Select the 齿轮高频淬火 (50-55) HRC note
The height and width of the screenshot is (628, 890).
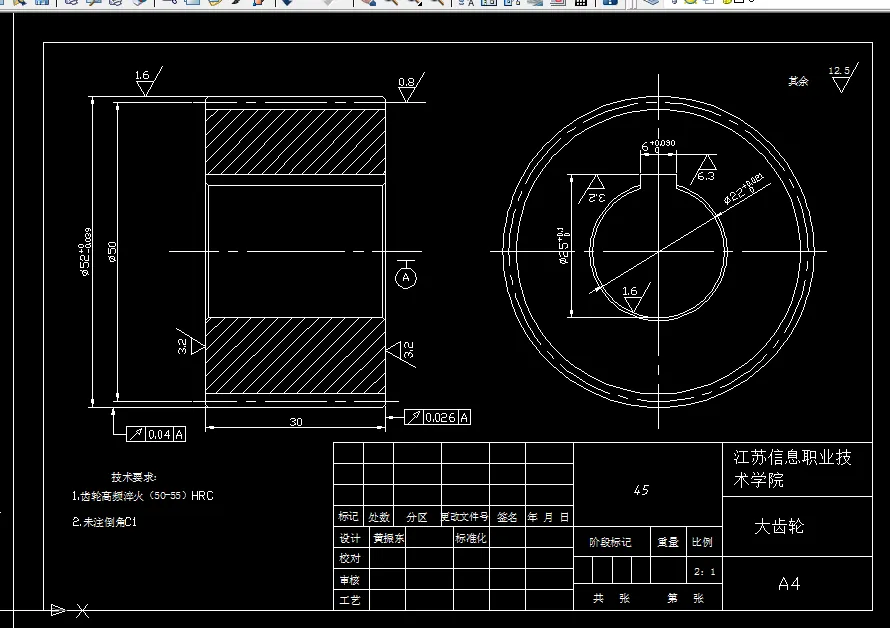coord(142,496)
